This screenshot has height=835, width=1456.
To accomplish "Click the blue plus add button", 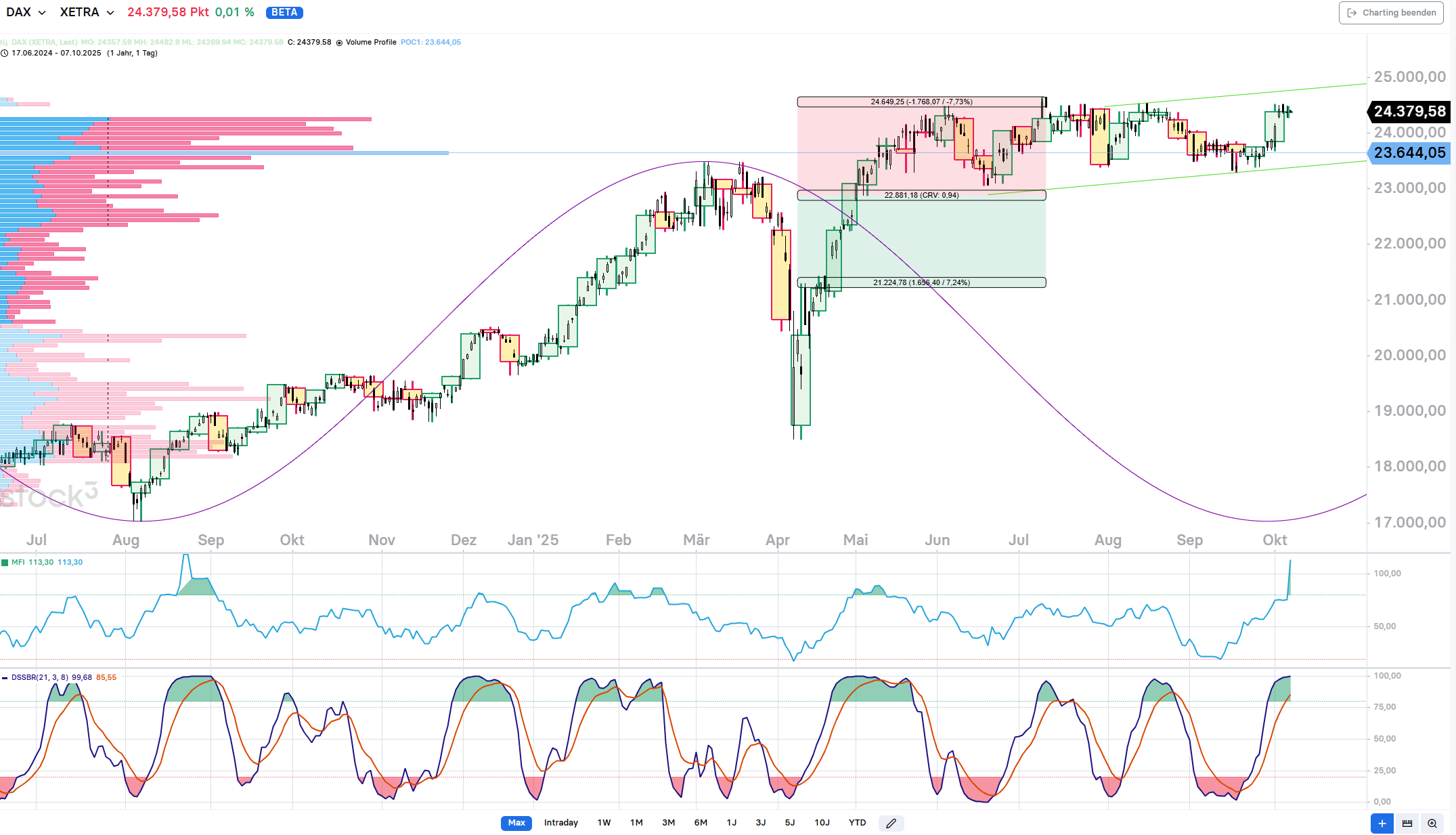I will pyautogui.click(x=1382, y=823).
